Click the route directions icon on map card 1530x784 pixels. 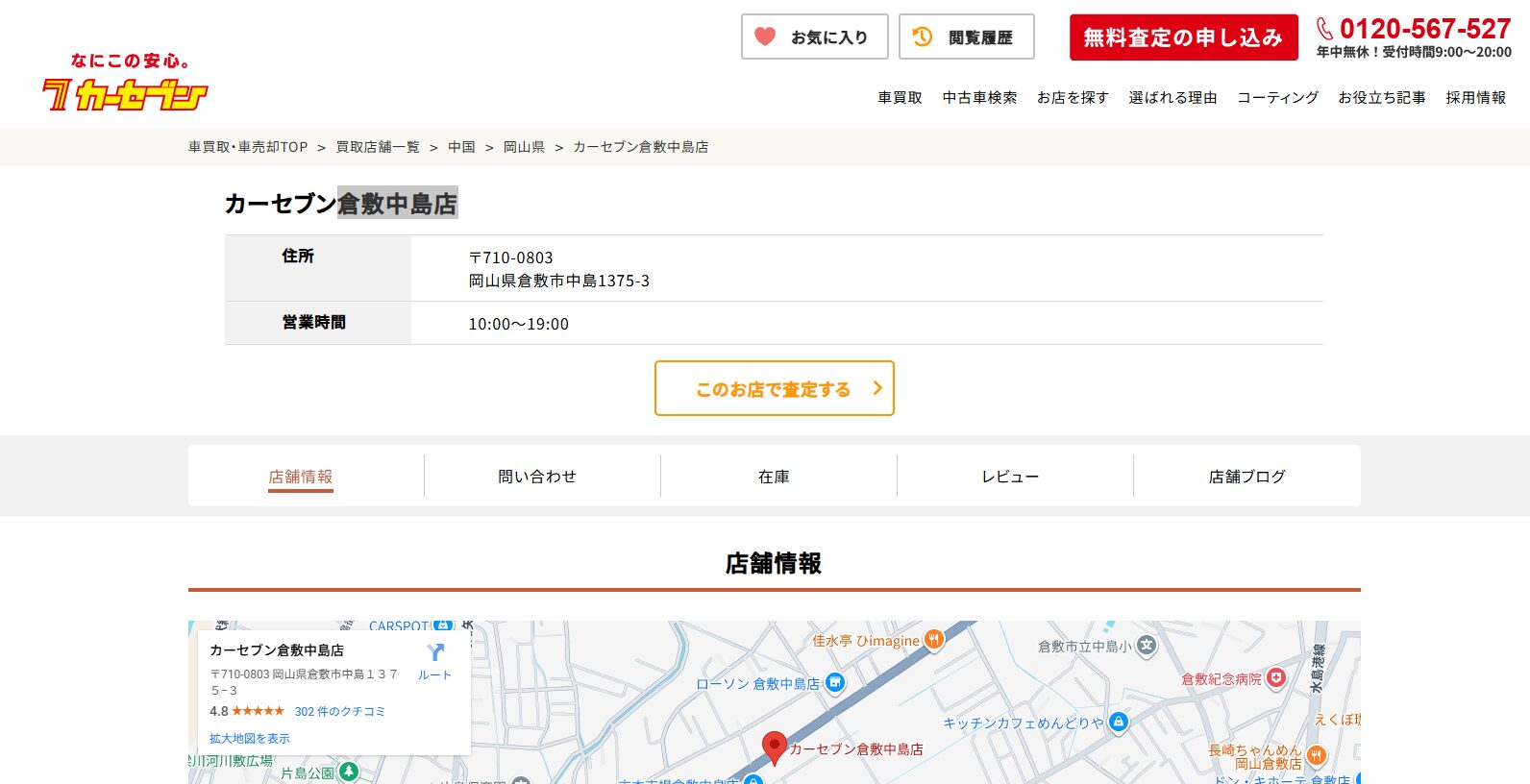[x=435, y=652]
